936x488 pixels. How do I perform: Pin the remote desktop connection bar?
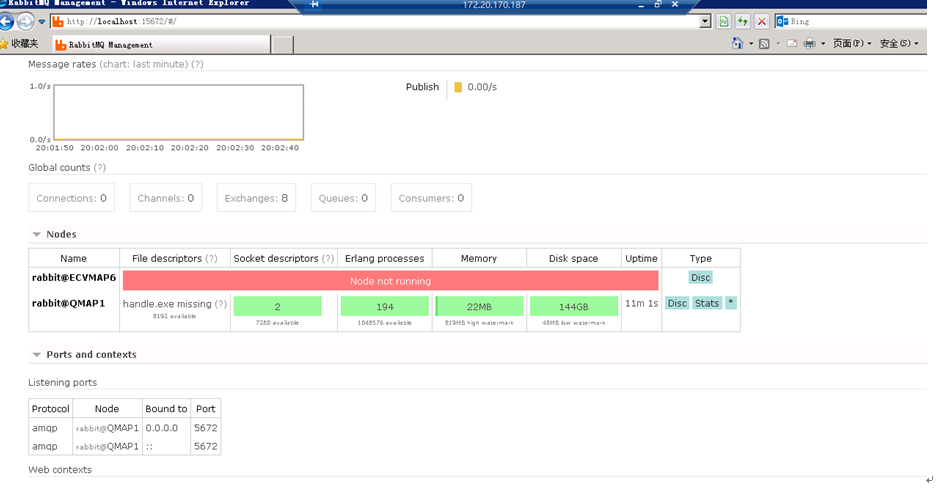314,4
